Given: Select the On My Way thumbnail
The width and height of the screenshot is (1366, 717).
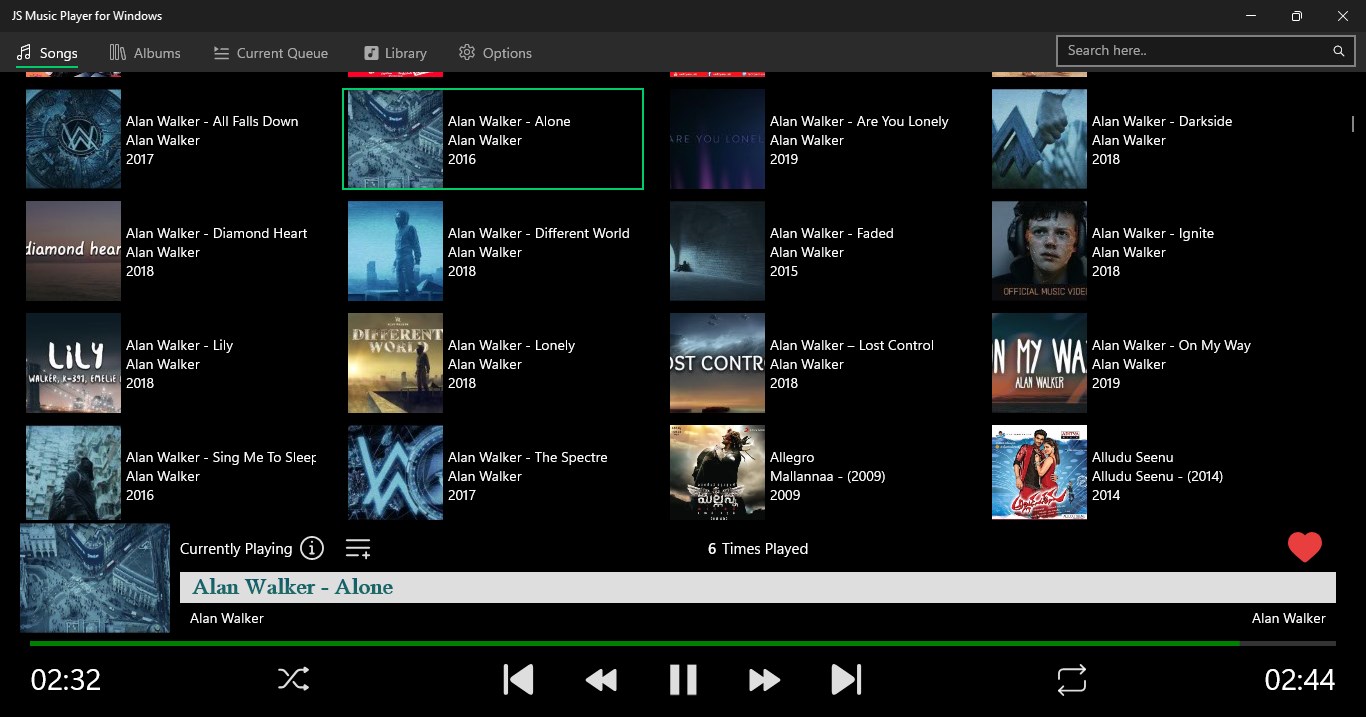Looking at the screenshot, I should click(x=1039, y=363).
